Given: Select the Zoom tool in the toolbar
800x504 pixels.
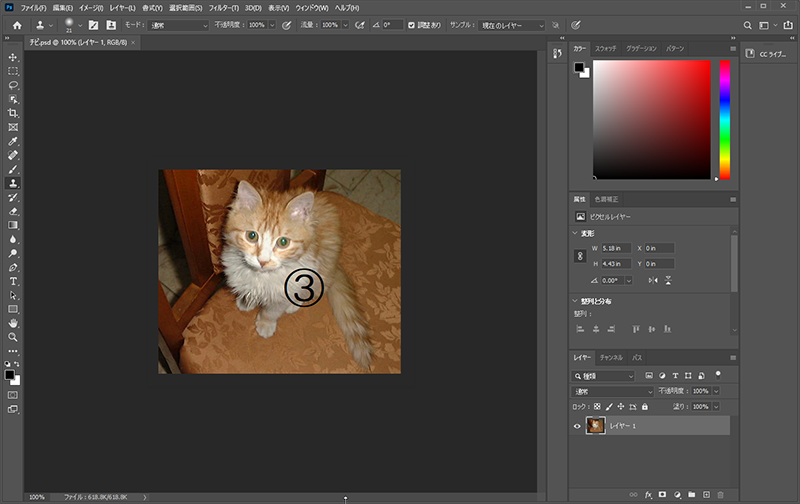Looking at the screenshot, I should point(13,337).
